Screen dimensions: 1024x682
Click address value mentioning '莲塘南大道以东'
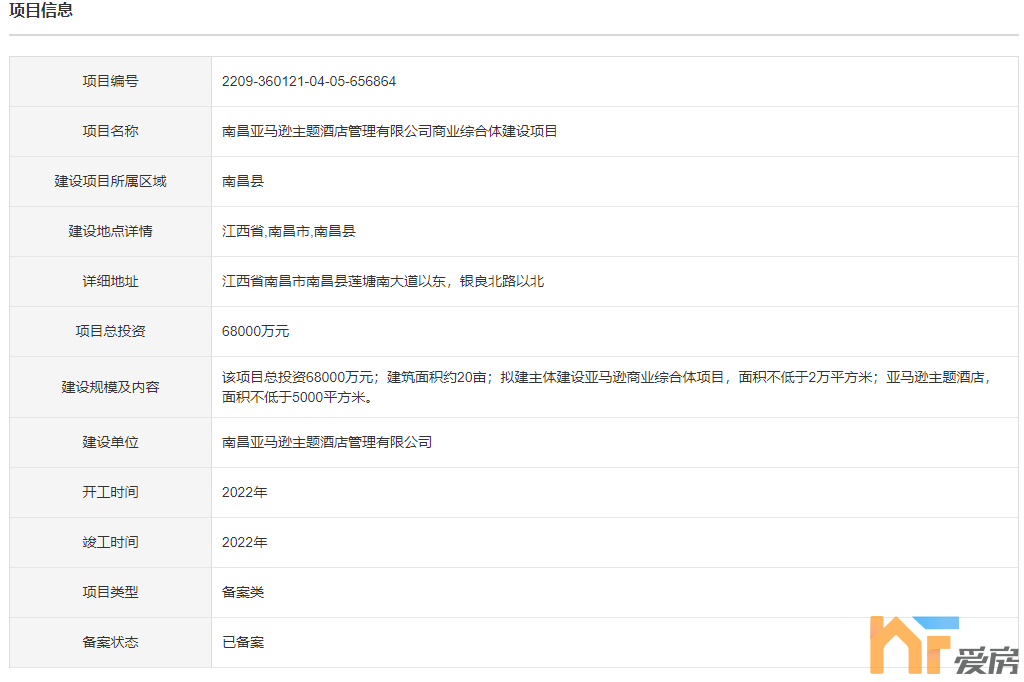tap(383, 282)
